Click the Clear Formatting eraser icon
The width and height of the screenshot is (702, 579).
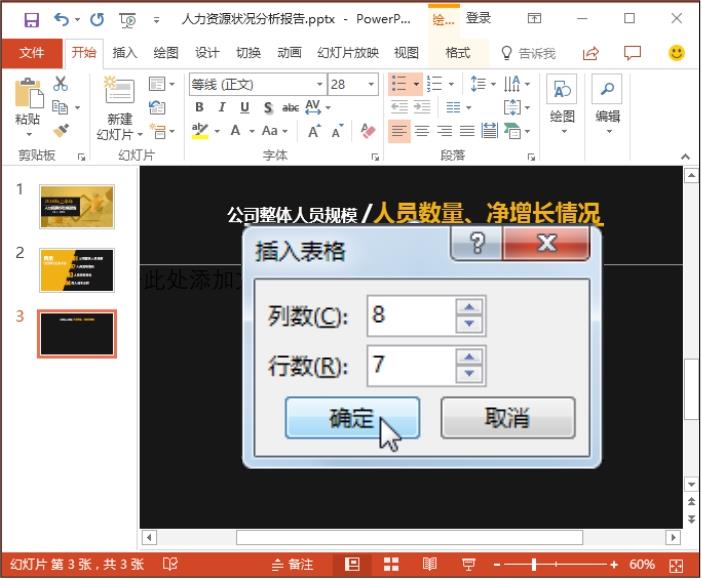click(x=367, y=130)
